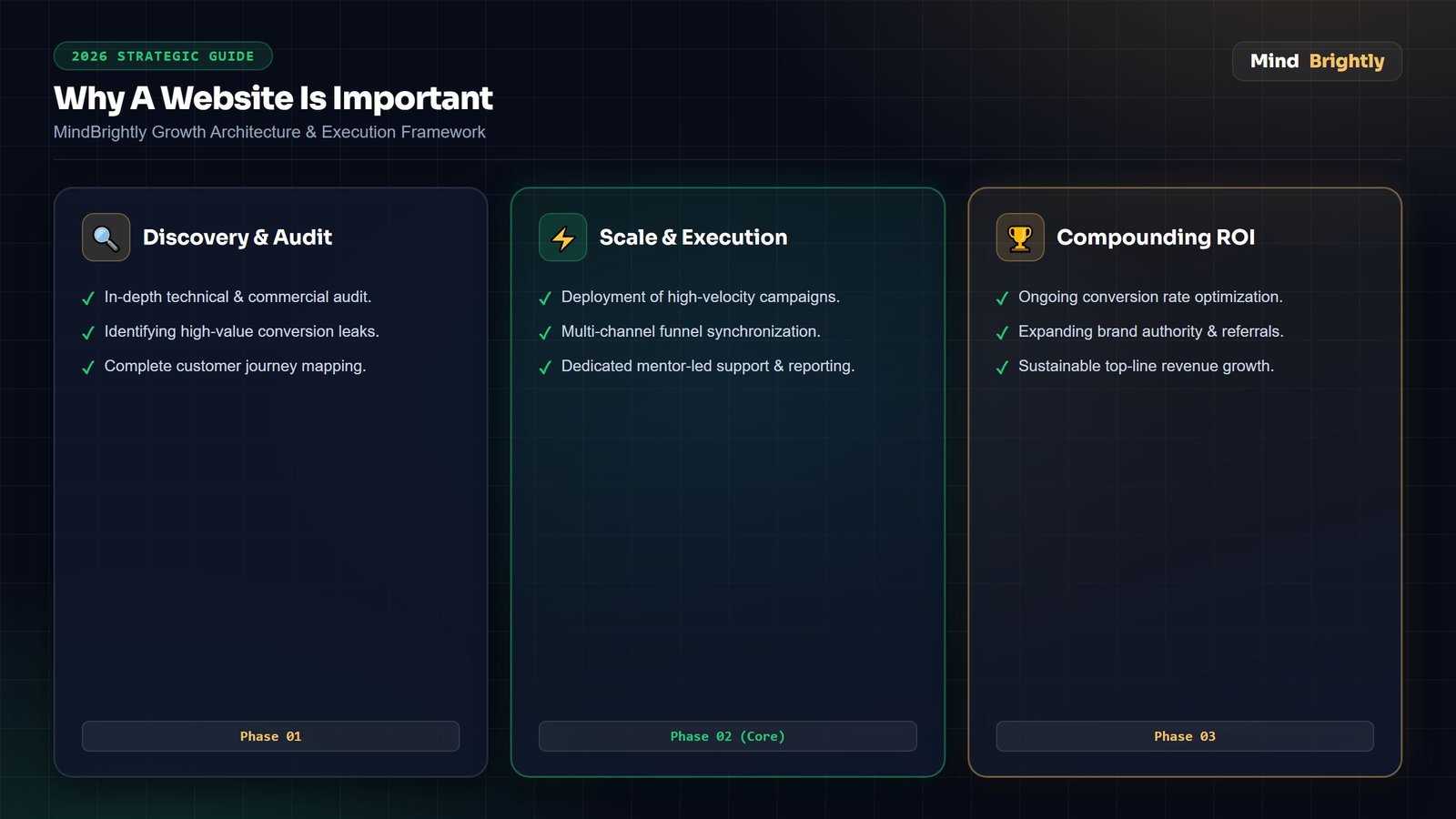
Task: Click checkmark beside Multi-channel funnel synchronization
Action: (545, 333)
